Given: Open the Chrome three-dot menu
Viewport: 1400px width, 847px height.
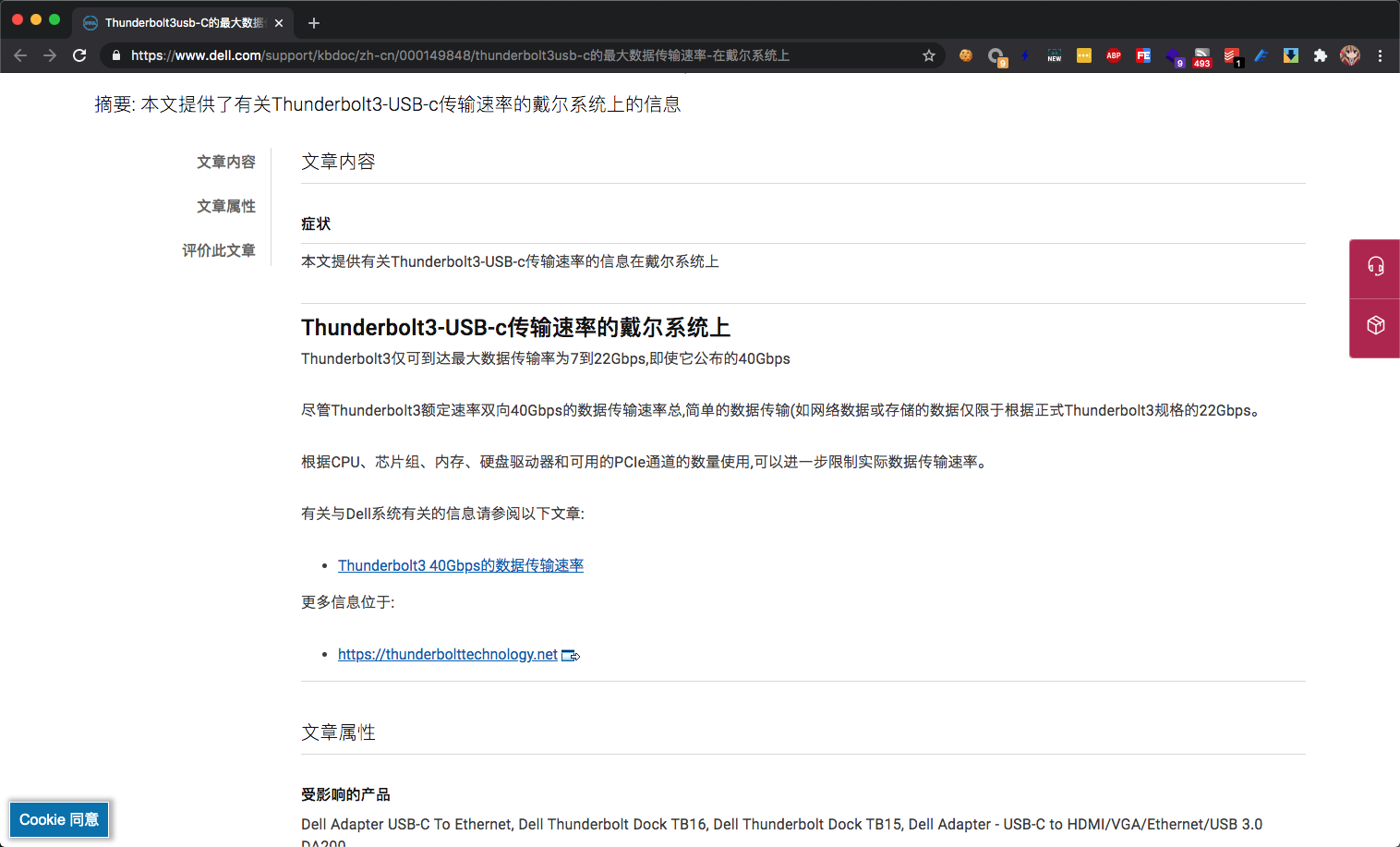Looking at the screenshot, I should [x=1380, y=55].
